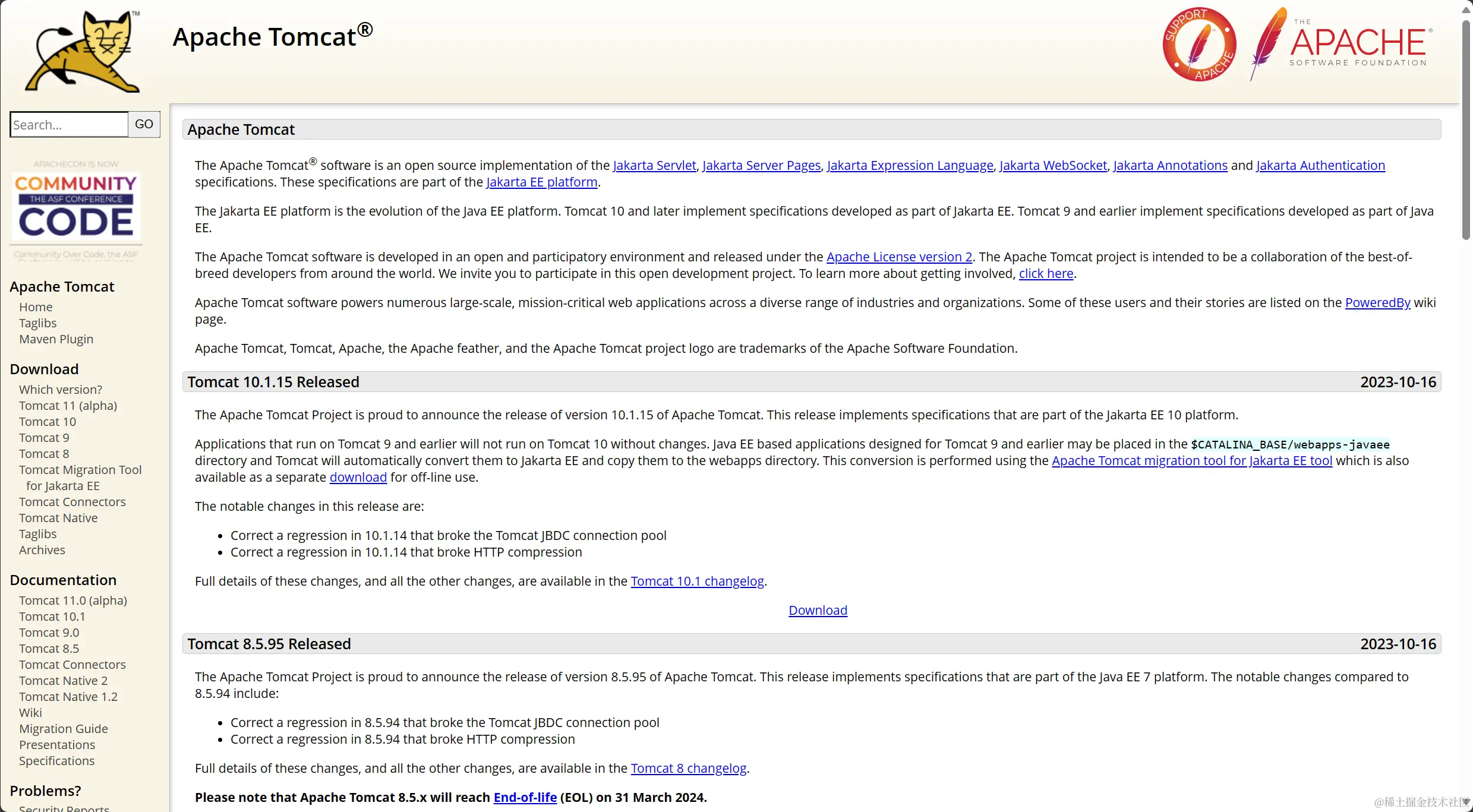Open the Community Code conference banner
This screenshot has height=812, width=1473.
[76, 208]
